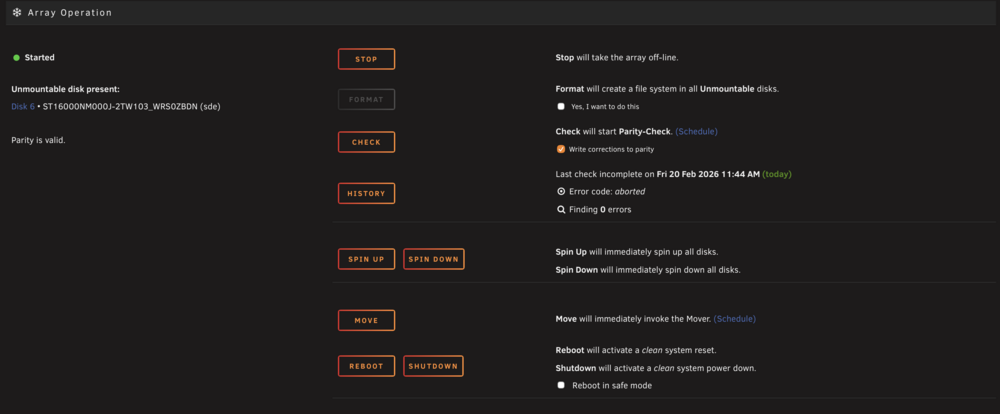
Task: Stop the array with the STOP button
Action: pos(366,59)
